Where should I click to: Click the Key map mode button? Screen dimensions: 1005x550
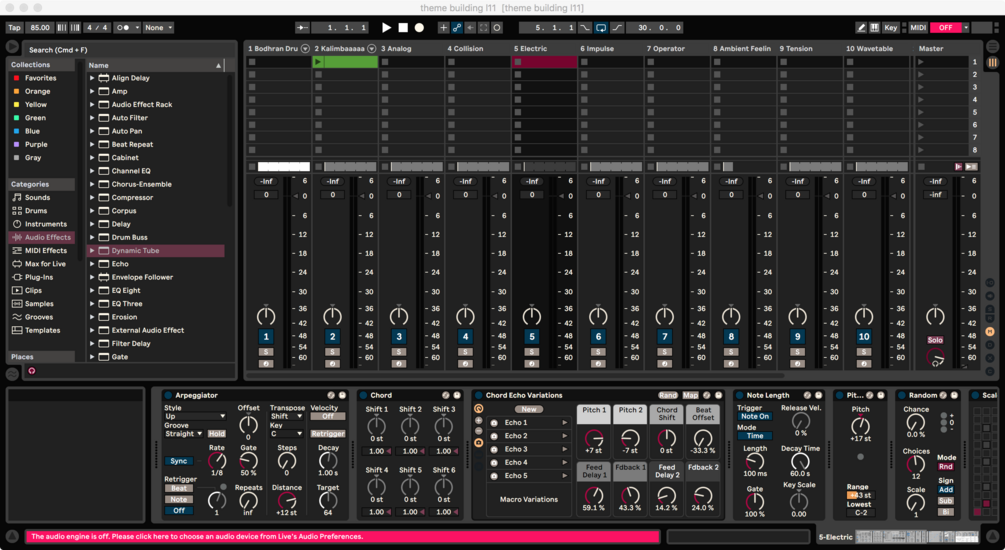click(891, 28)
